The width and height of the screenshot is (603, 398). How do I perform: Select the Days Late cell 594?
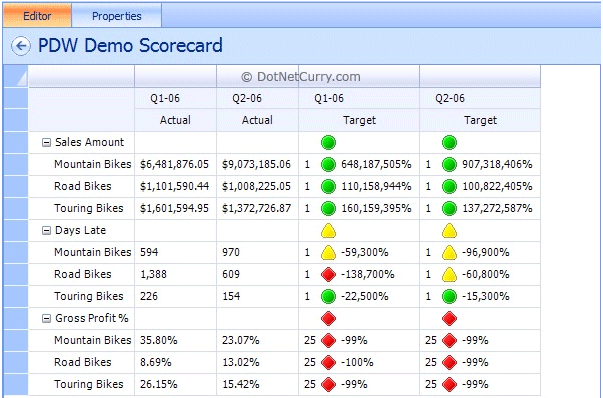tap(175, 253)
